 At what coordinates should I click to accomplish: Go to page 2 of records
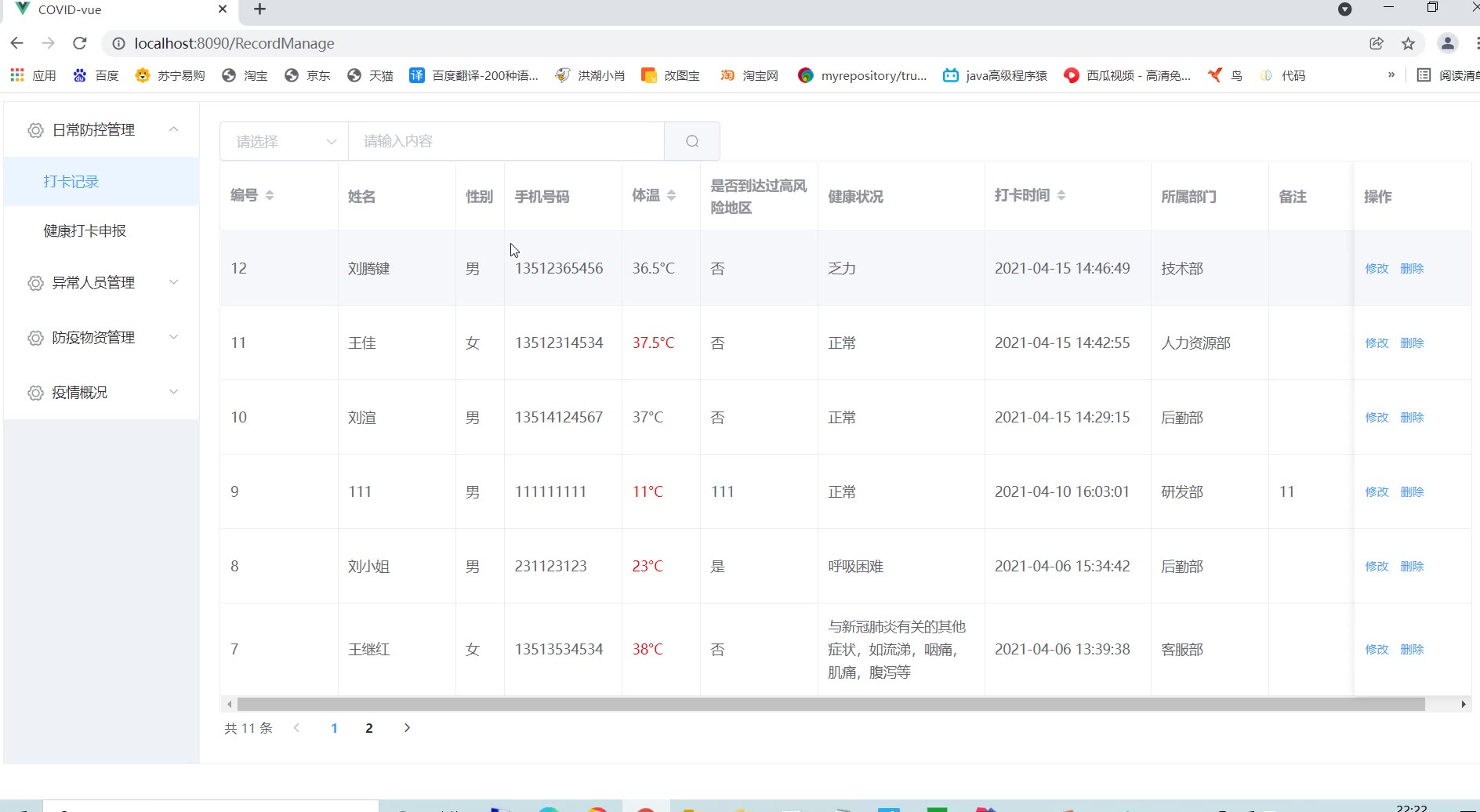pos(369,728)
